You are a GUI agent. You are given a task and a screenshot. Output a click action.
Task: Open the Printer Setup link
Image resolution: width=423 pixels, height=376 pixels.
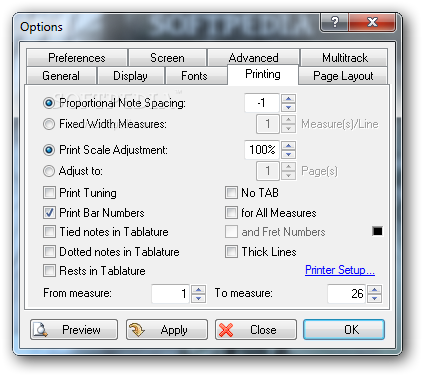340,270
